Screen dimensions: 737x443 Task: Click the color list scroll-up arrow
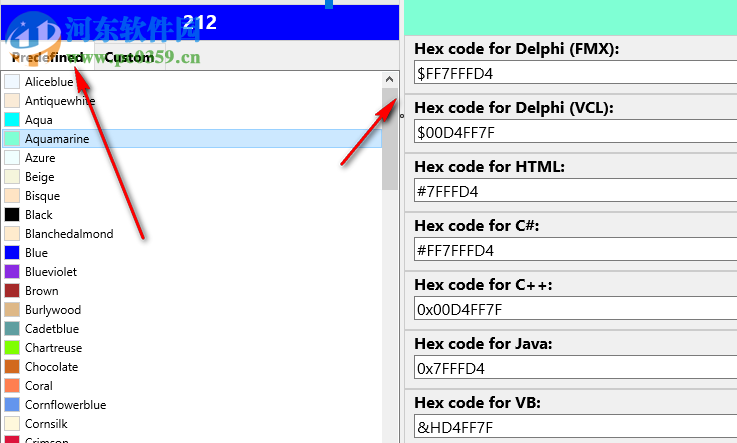click(389, 79)
